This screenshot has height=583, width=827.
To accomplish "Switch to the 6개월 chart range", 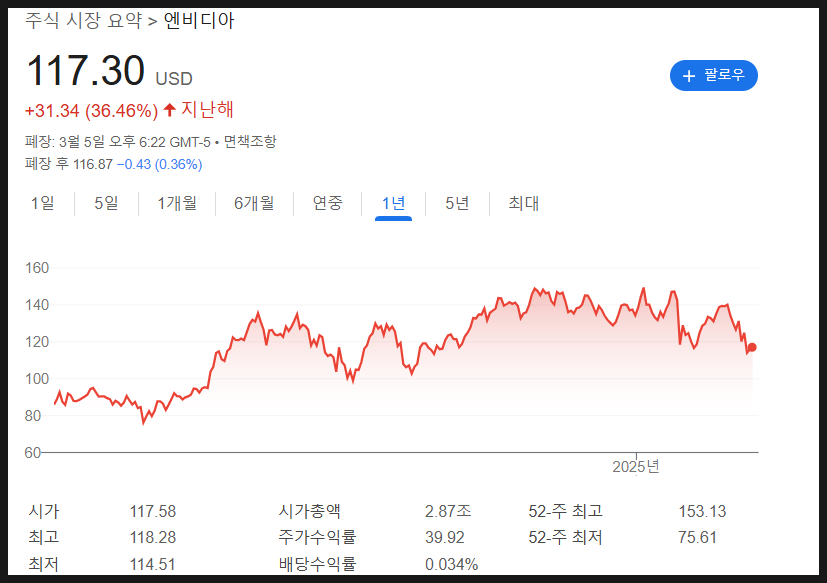I will [x=254, y=203].
